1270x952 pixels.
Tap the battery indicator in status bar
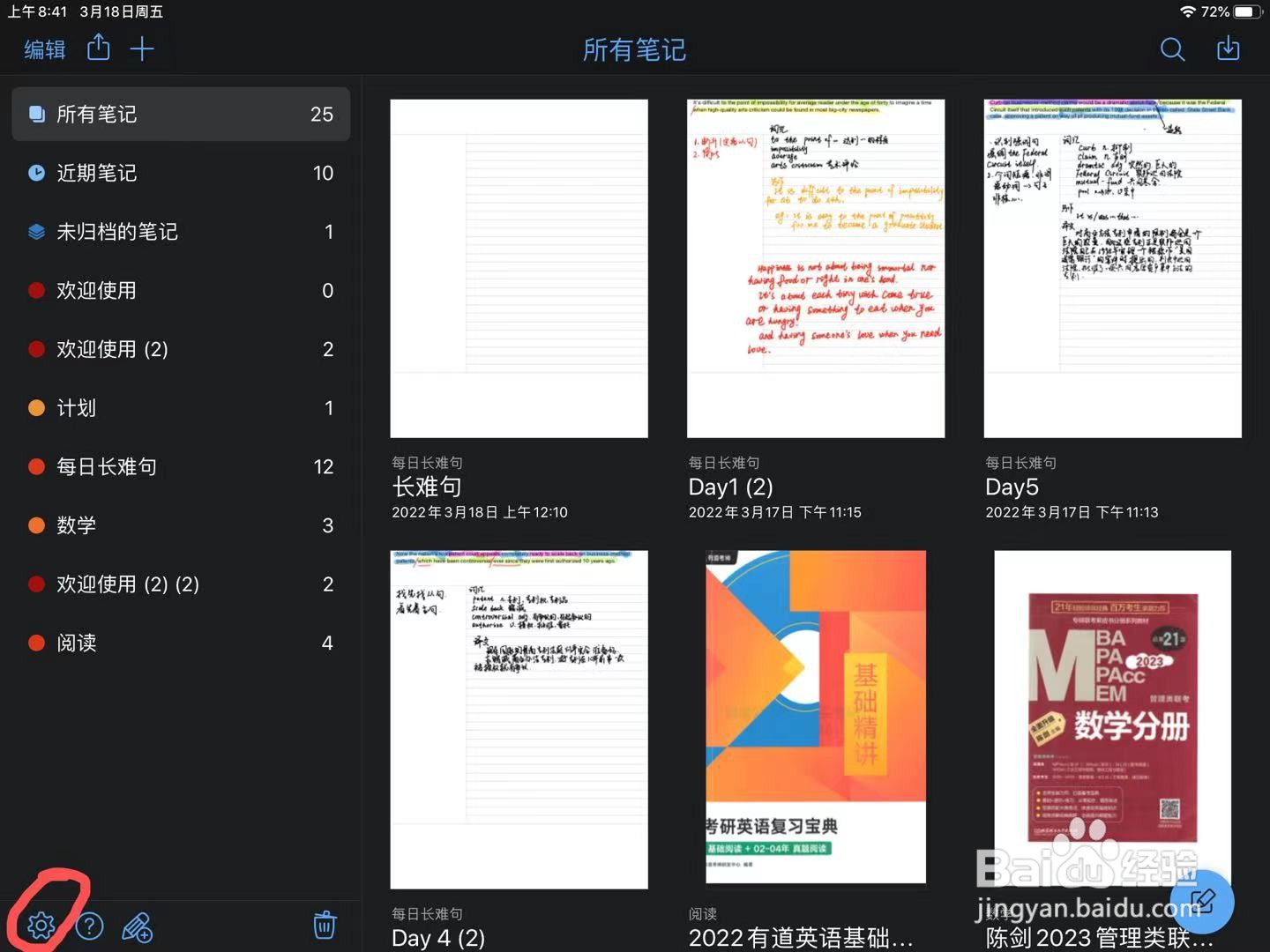click(1248, 11)
